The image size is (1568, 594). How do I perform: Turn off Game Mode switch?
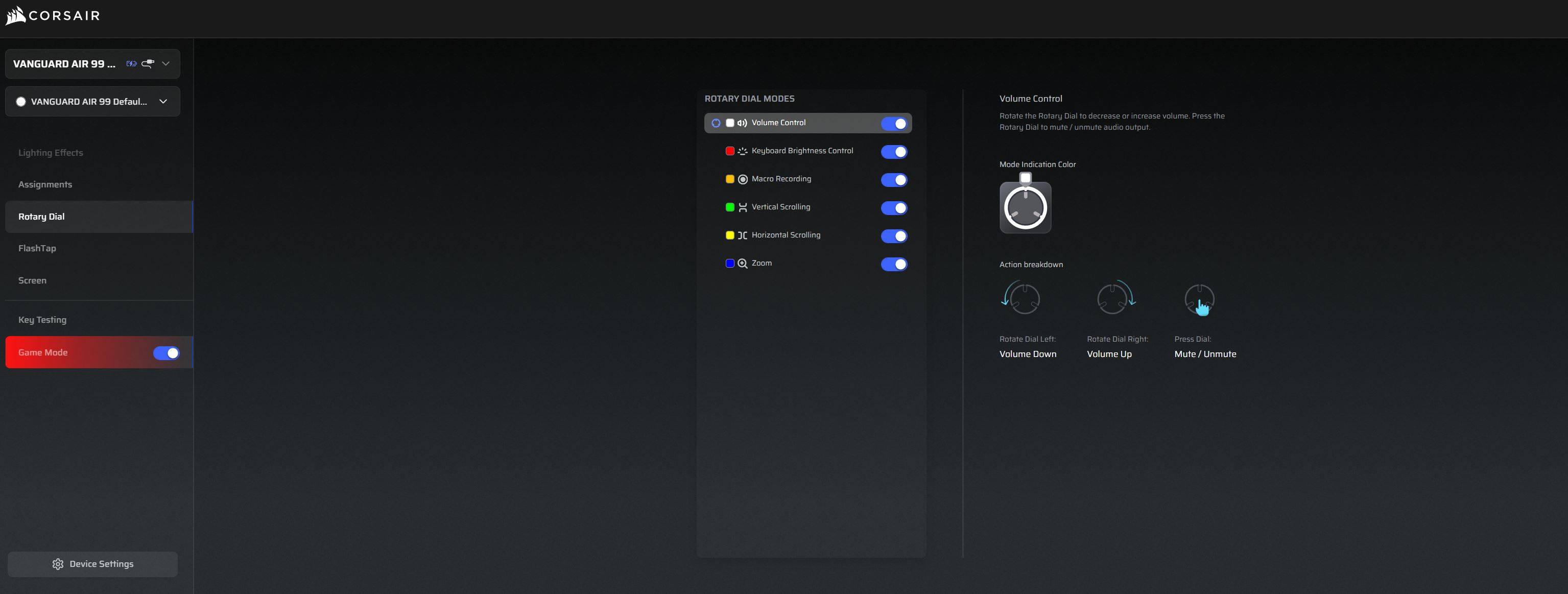pos(166,353)
